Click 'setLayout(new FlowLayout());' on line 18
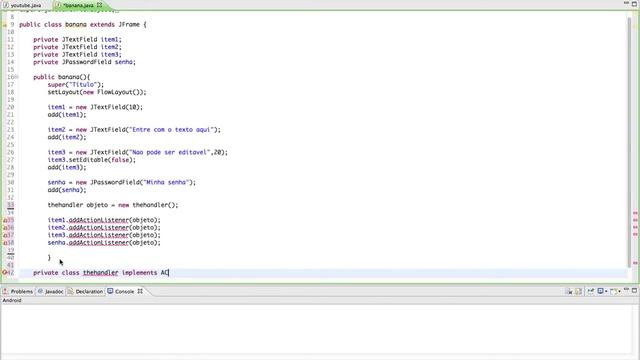 point(97,92)
